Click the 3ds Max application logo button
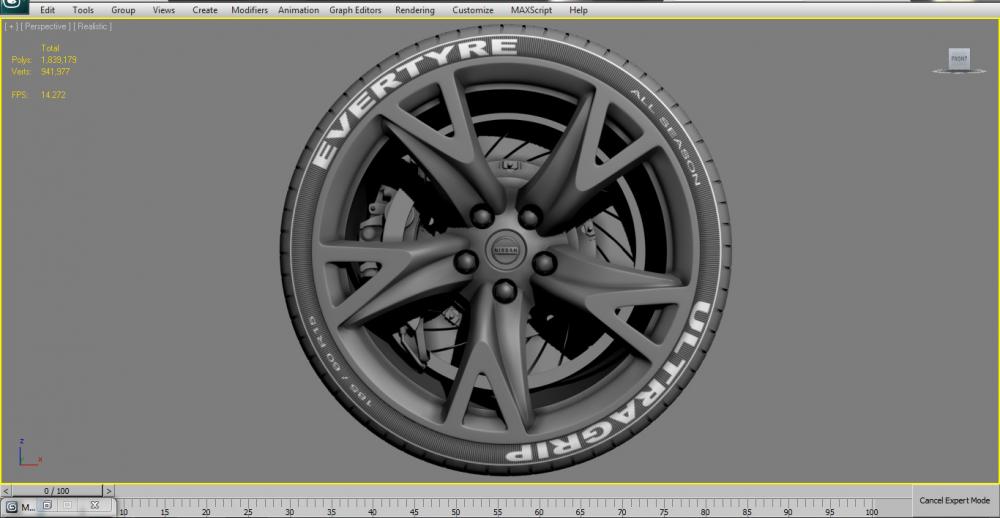Image resolution: width=1000 pixels, height=518 pixels. (14, 7)
